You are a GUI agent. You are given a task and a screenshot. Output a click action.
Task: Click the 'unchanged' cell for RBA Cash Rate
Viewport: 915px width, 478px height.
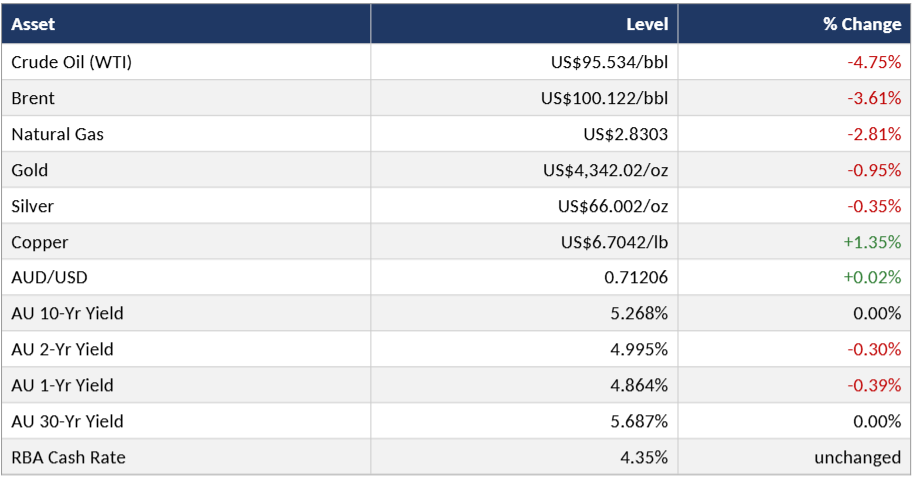pos(857,458)
